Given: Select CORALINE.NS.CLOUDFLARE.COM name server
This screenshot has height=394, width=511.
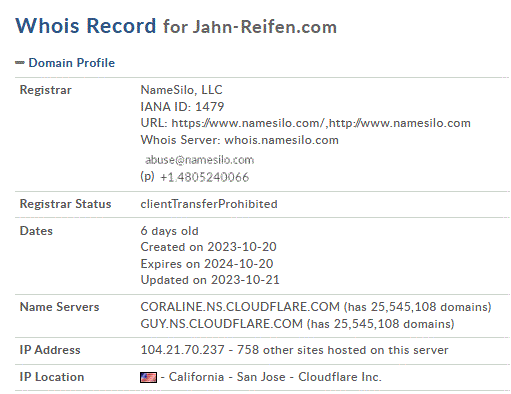Looking at the screenshot, I should (x=240, y=307).
